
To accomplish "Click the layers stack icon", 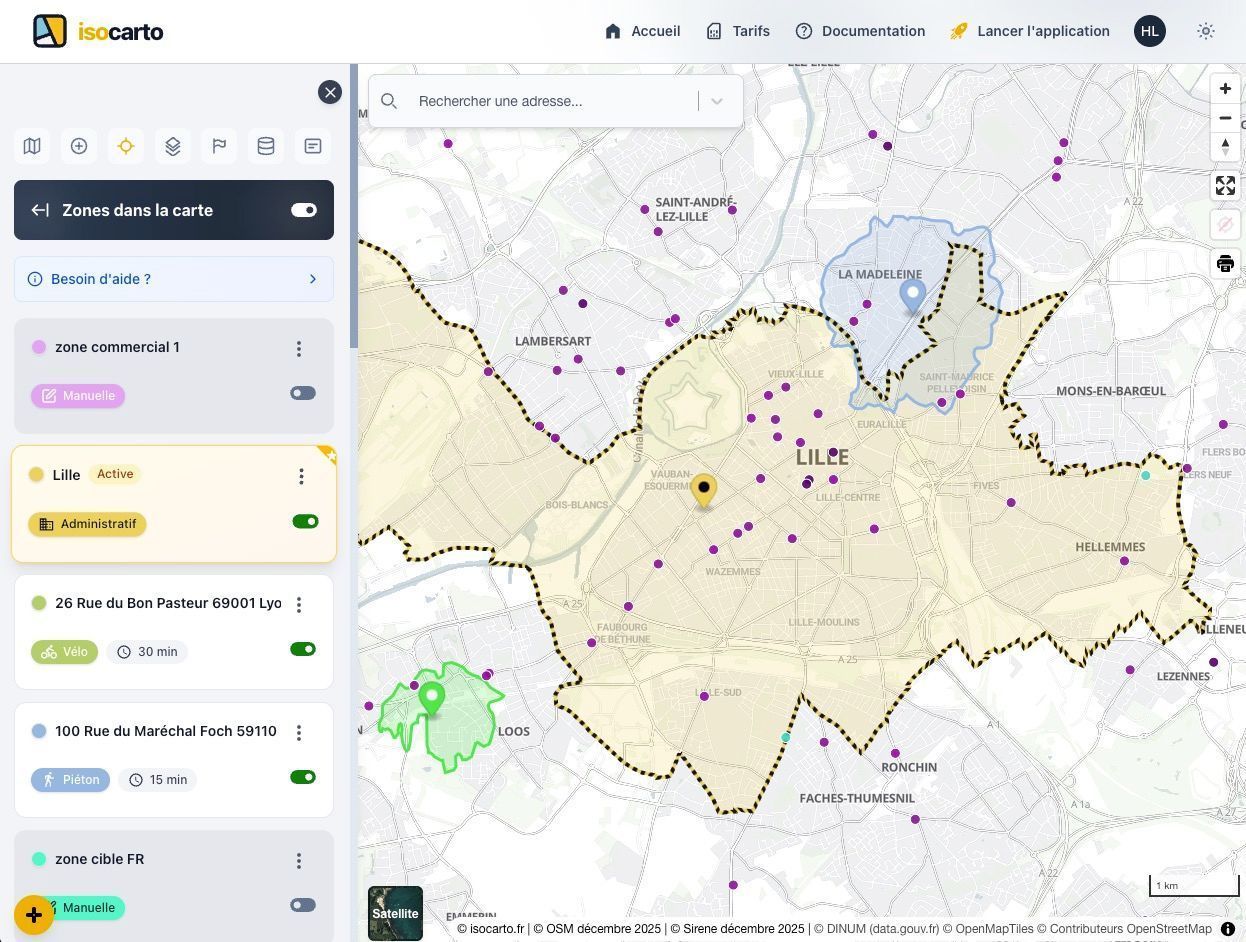I will point(173,146).
